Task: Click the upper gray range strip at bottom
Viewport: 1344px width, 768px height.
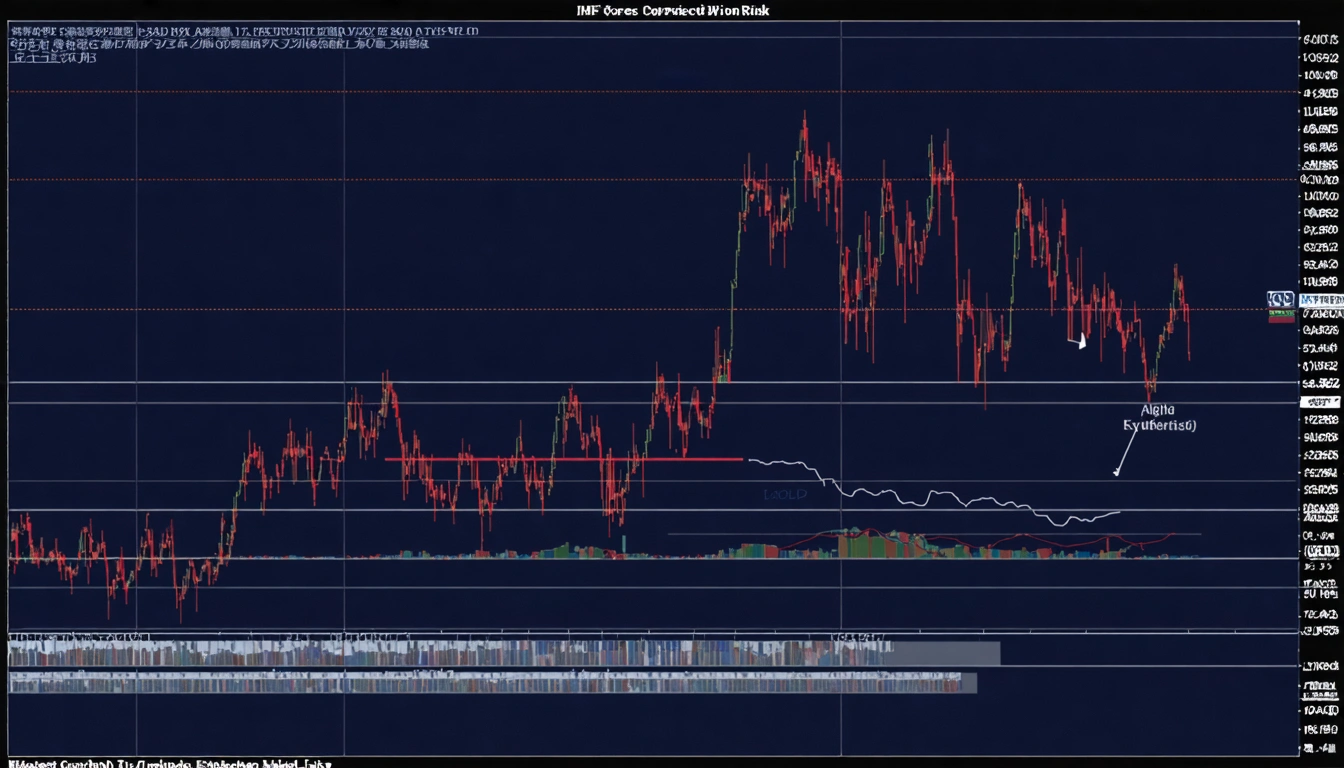Action: [x=500, y=654]
